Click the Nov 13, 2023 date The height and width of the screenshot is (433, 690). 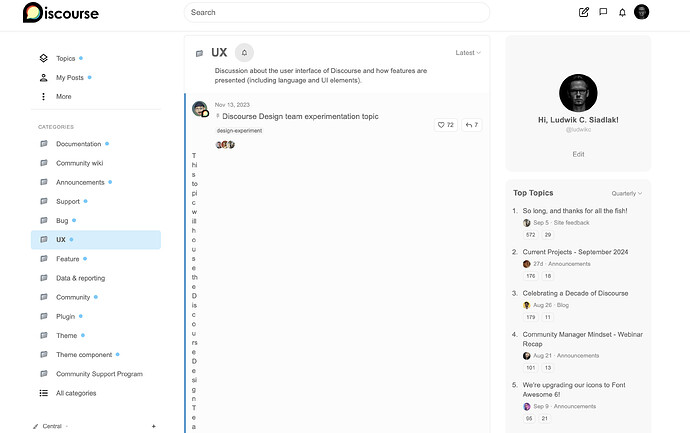click(232, 105)
